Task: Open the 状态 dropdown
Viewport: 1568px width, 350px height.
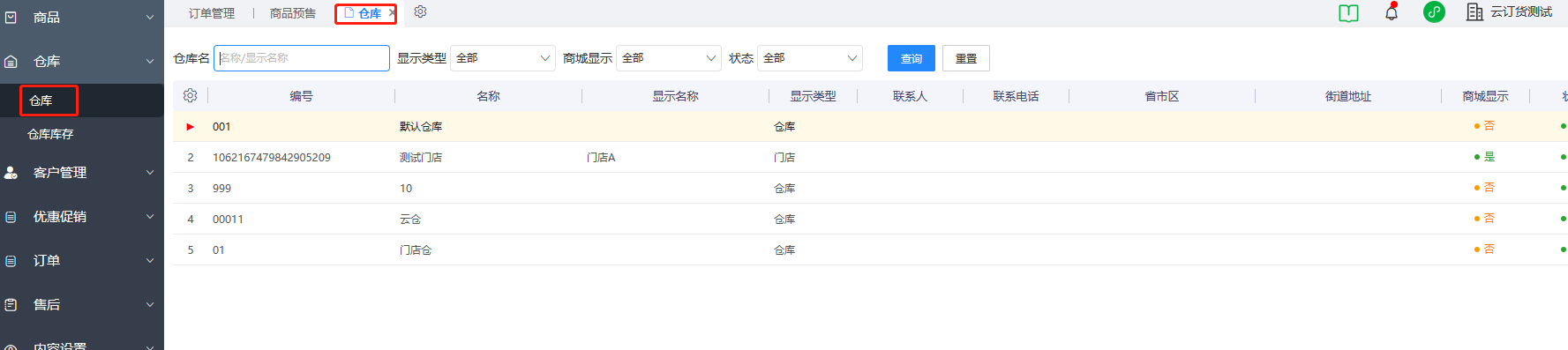Action: (810, 58)
